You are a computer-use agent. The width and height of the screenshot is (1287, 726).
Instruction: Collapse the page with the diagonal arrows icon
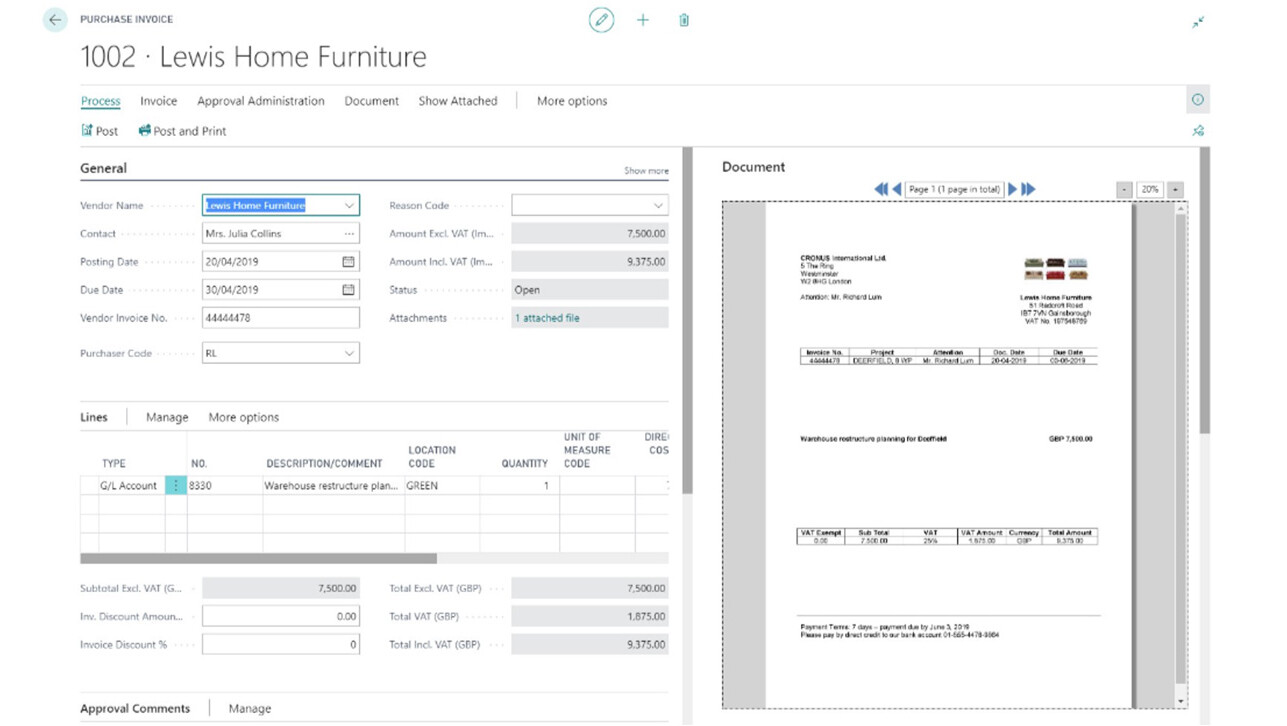[1198, 22]
